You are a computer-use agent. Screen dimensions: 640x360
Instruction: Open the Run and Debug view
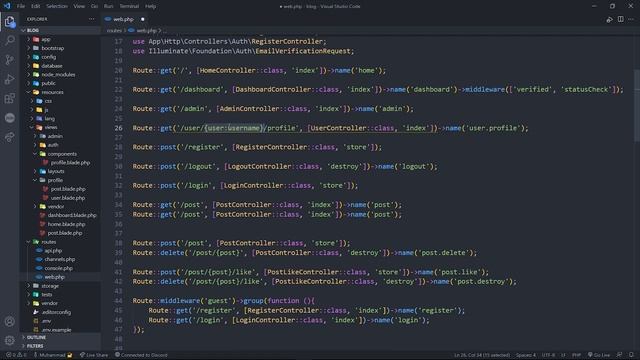click(x=9, y=79)
